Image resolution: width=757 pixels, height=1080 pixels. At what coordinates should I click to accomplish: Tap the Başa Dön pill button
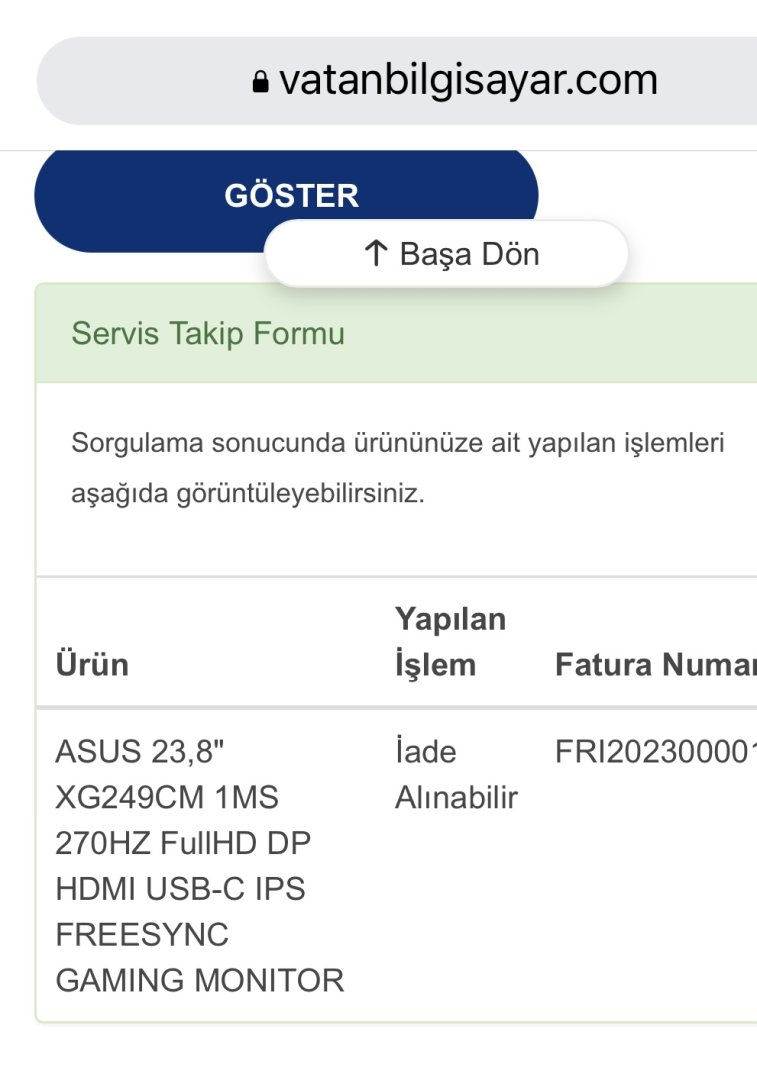[446, 254]
